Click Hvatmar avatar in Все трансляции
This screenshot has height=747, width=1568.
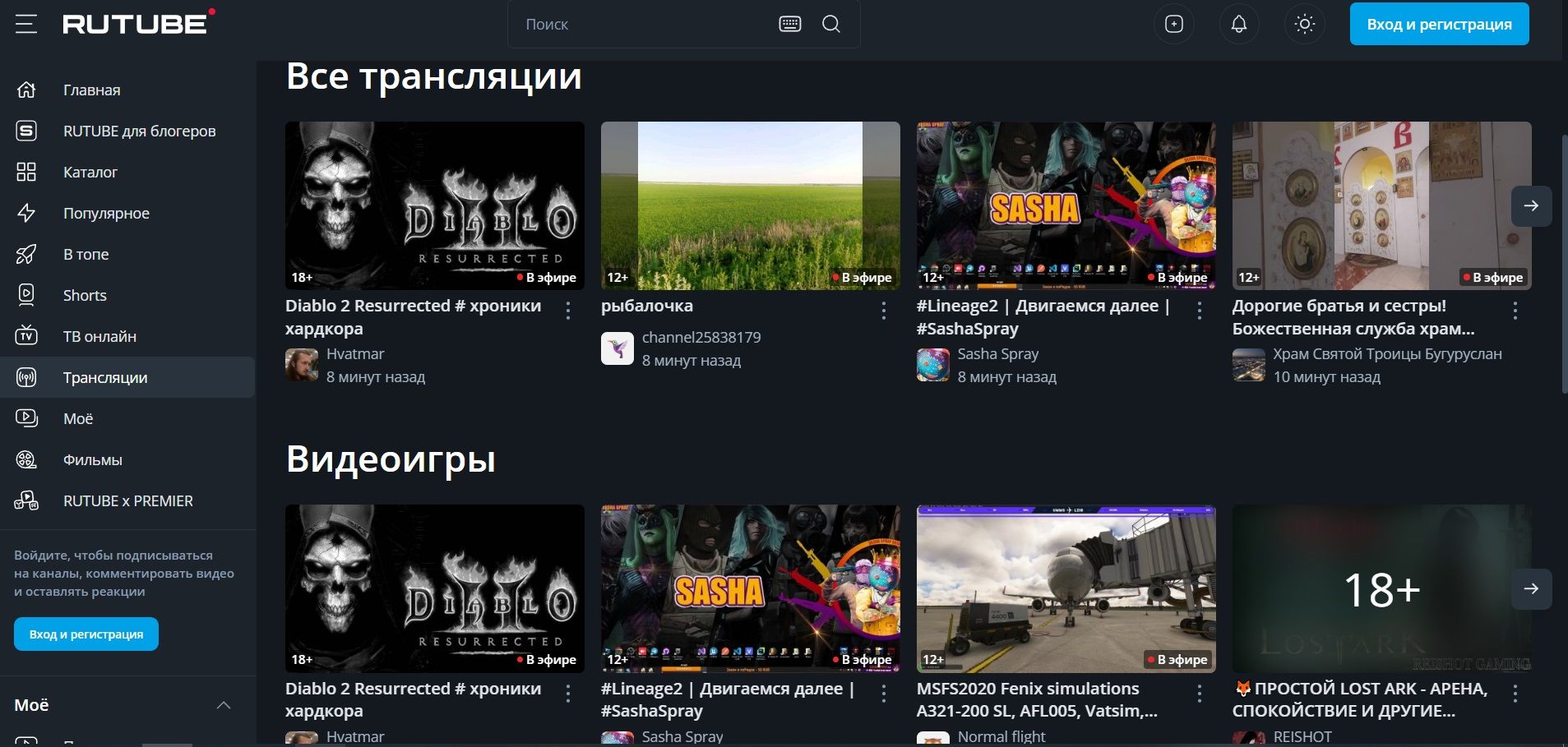(x=302, y=364)
